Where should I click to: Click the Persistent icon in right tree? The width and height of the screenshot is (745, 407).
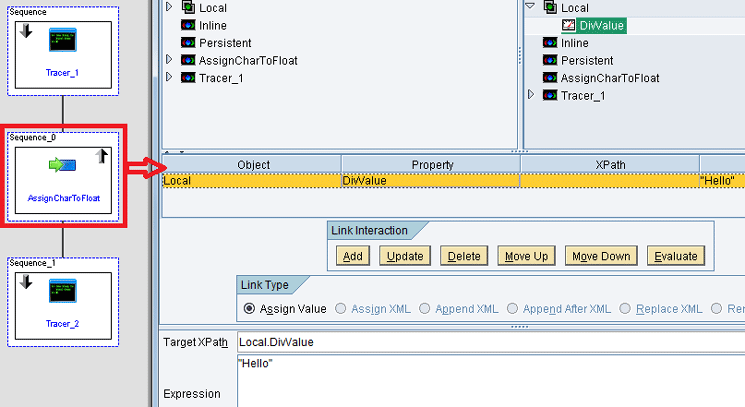(x=550, y=60)
